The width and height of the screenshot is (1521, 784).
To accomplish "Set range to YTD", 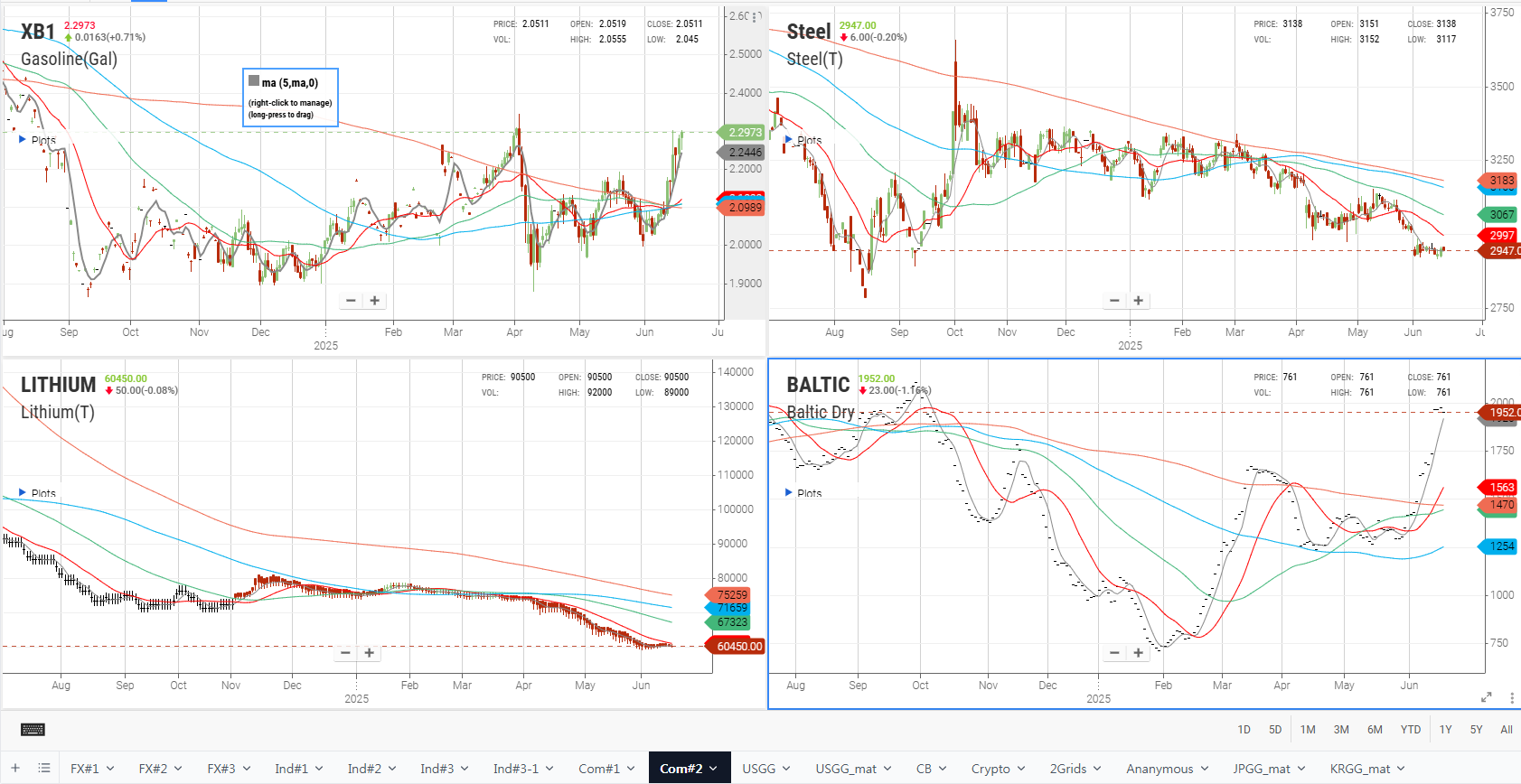I will pos(1411,730).
